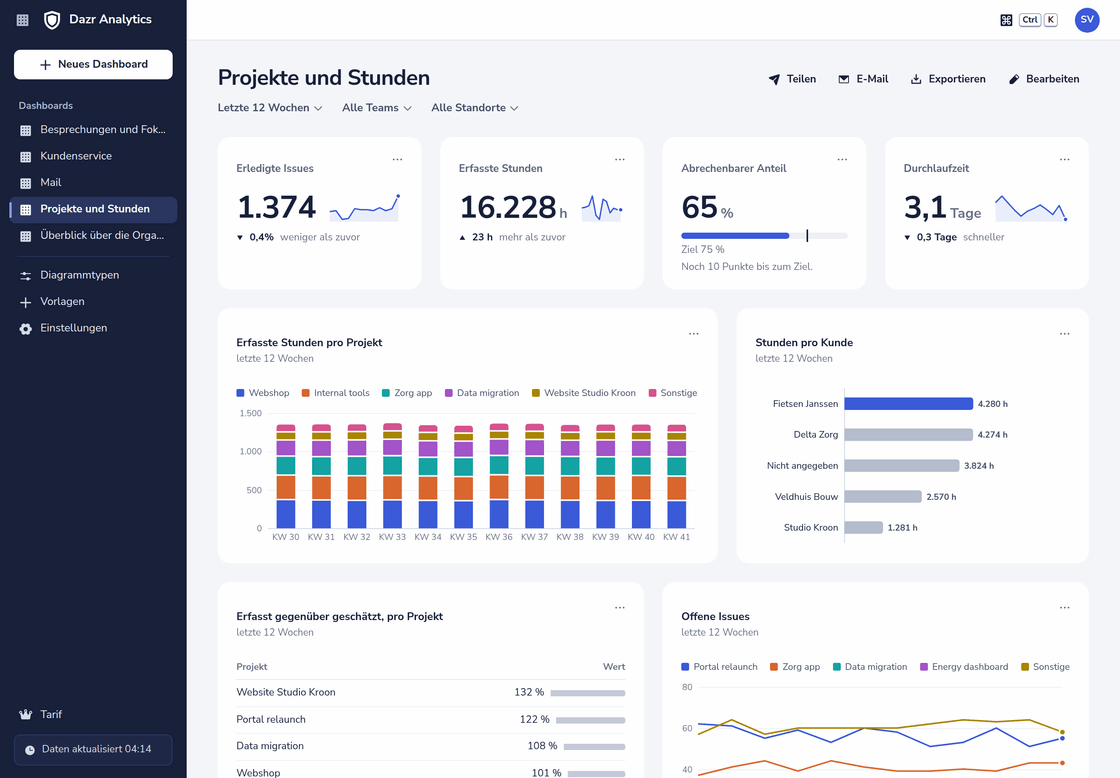The image size is (1120, 778).
Task: Click the Veldhuis Bouw 2.570 h bar
Action: click(x=883, y=497)
